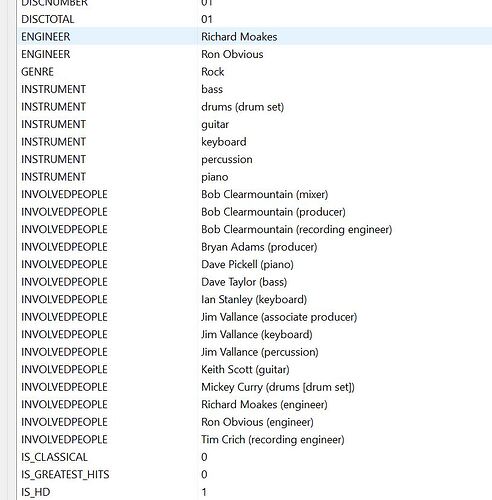Select the IS_CLASSICAL field name
The width and height of the screenshot is (492, 500).
[x=54, y=457]
